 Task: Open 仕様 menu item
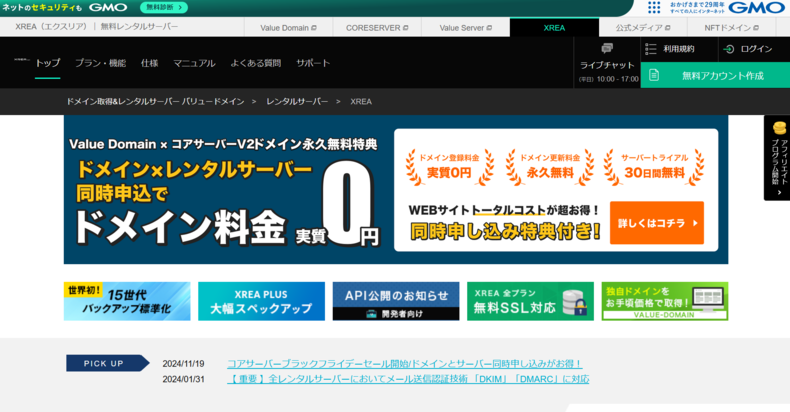tap(150, 63)
